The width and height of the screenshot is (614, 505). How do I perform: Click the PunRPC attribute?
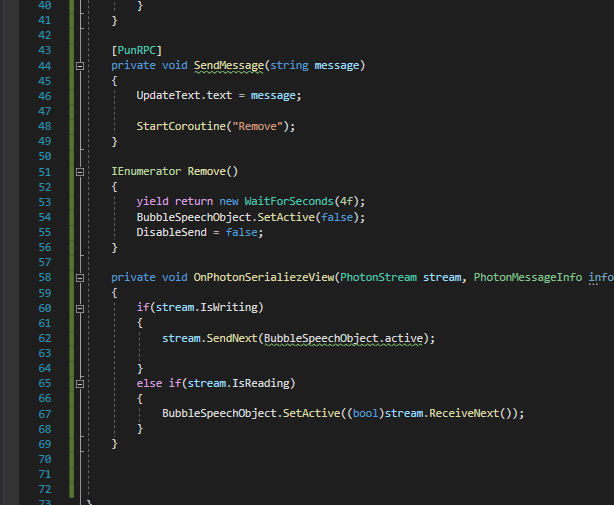(x=137, y=50)
